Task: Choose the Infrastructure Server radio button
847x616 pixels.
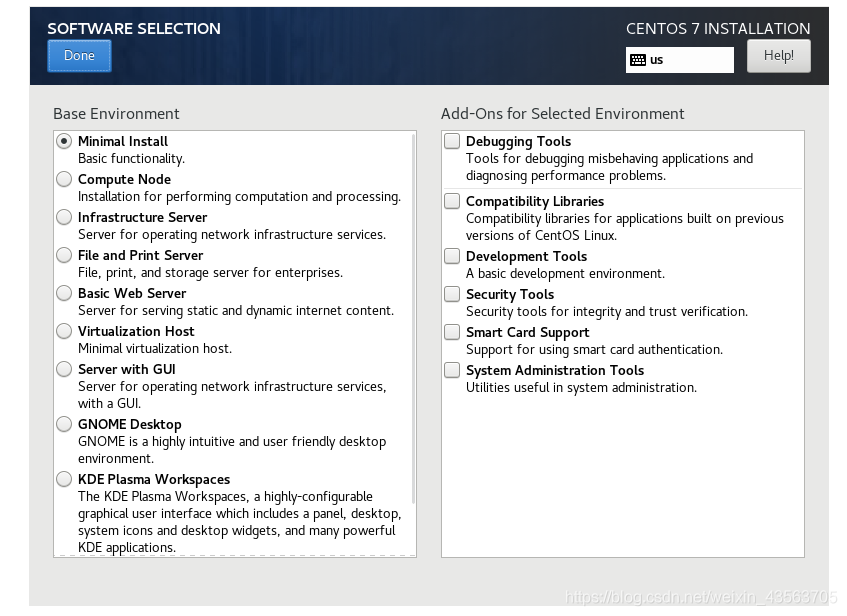Action: [x=64, y=217]
